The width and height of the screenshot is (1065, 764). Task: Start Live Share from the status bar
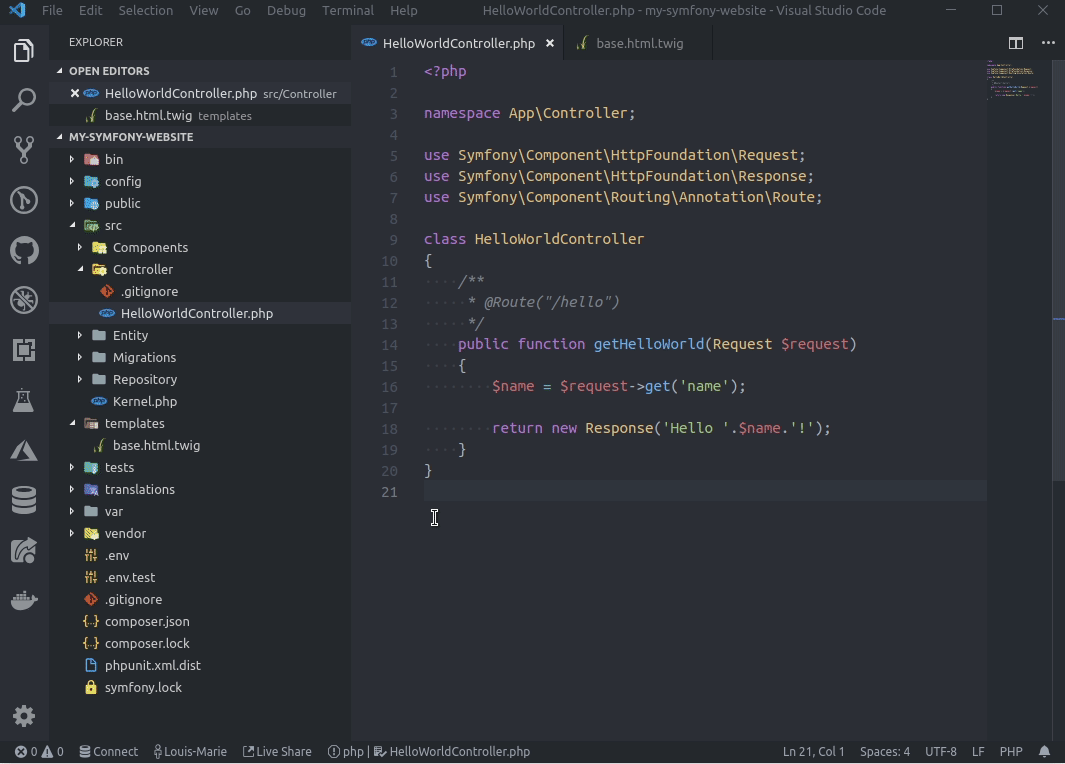(x=277, y=752)
